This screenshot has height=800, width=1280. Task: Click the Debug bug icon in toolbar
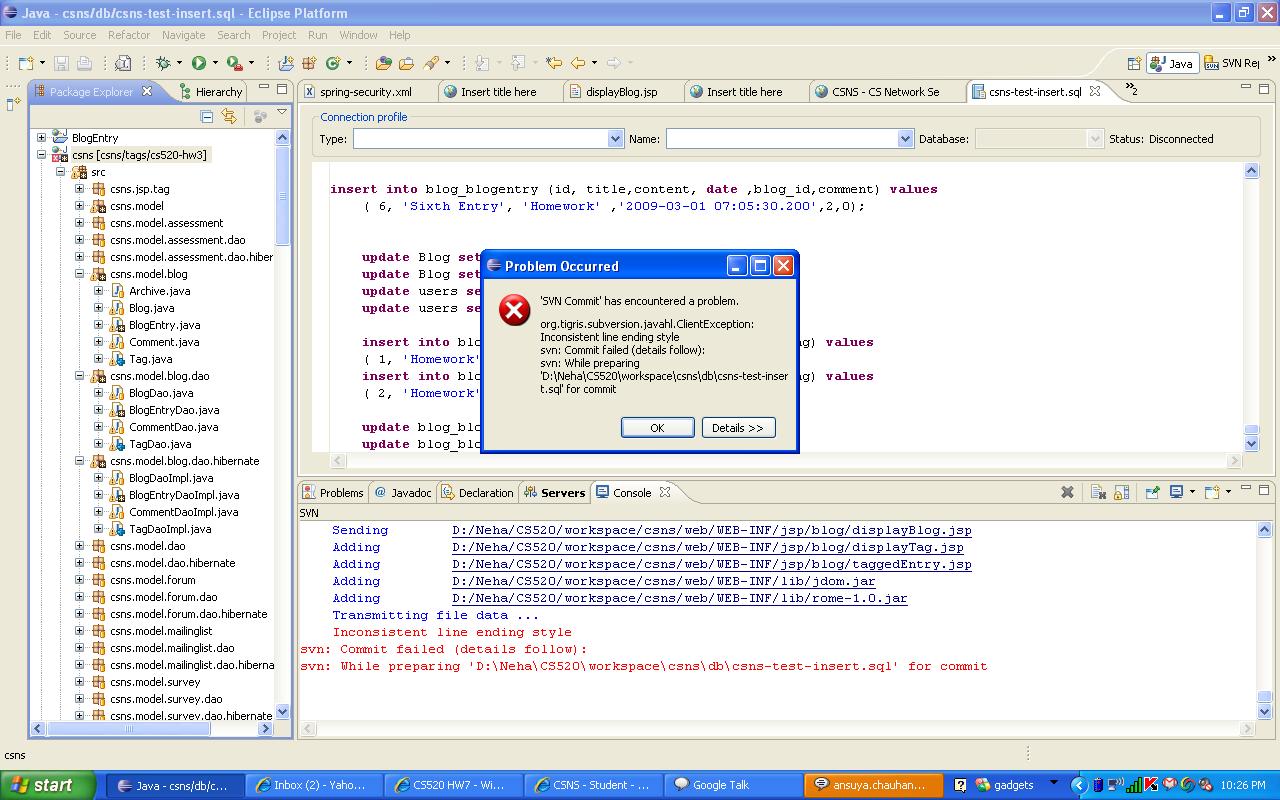(x=163, y=63)
